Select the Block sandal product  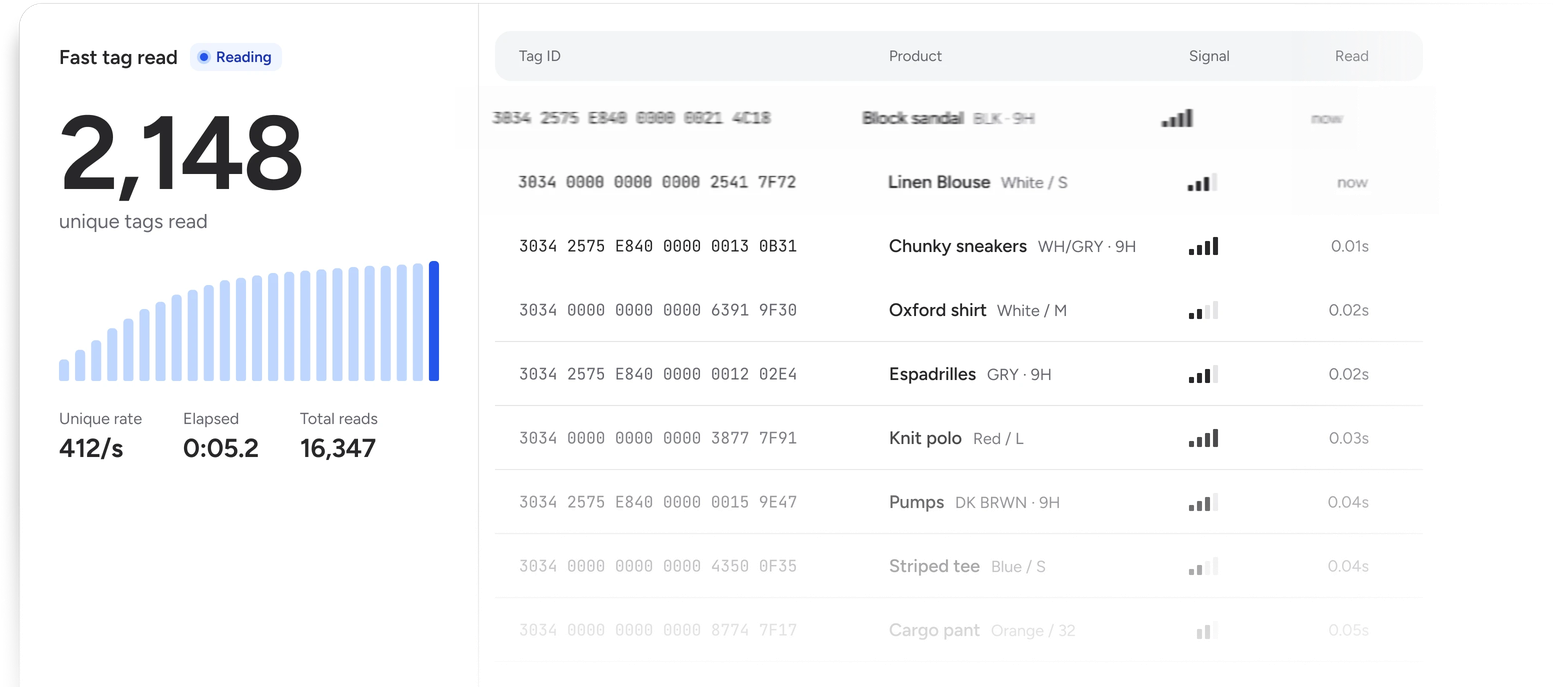(913, 118)
